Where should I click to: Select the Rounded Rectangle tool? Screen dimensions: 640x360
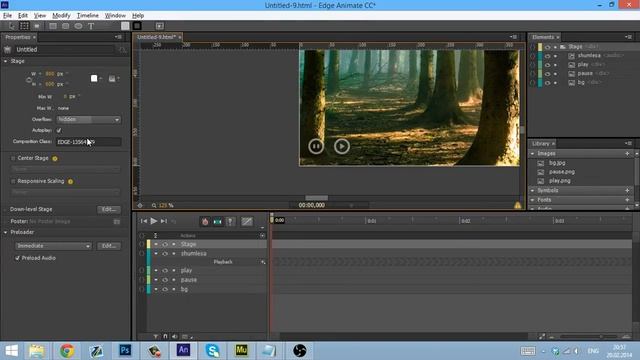pyautogui.click(x=66, y=26)
